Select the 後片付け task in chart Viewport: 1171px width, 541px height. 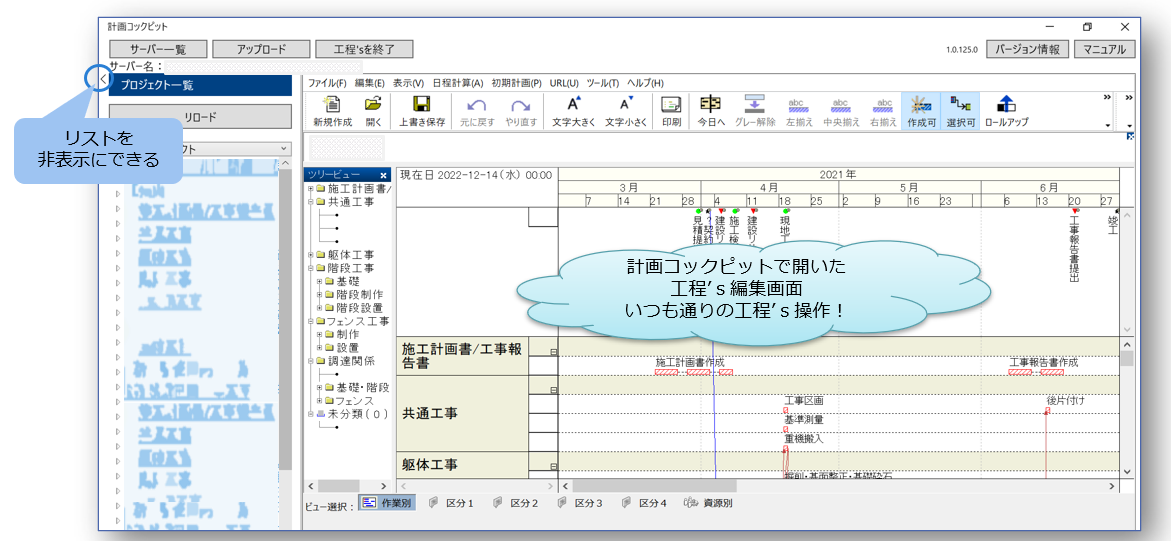point(1065,401)
